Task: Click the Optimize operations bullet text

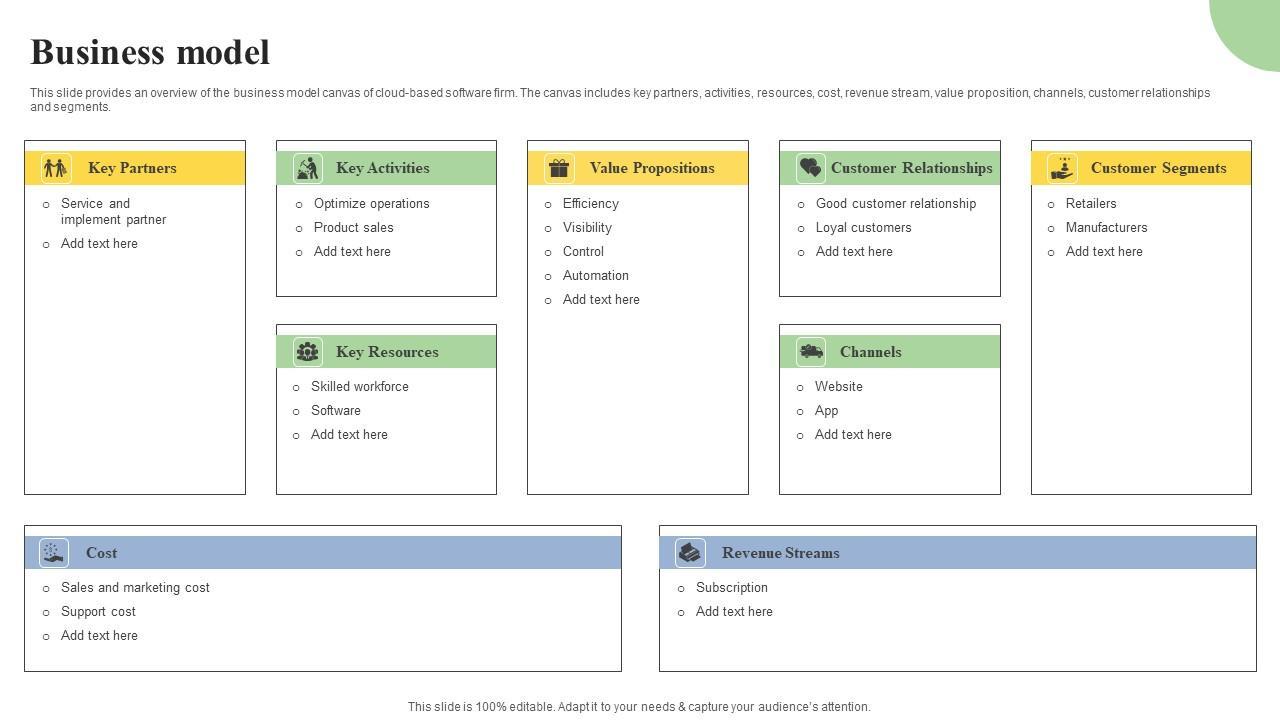Action: (x=371, y=204)
